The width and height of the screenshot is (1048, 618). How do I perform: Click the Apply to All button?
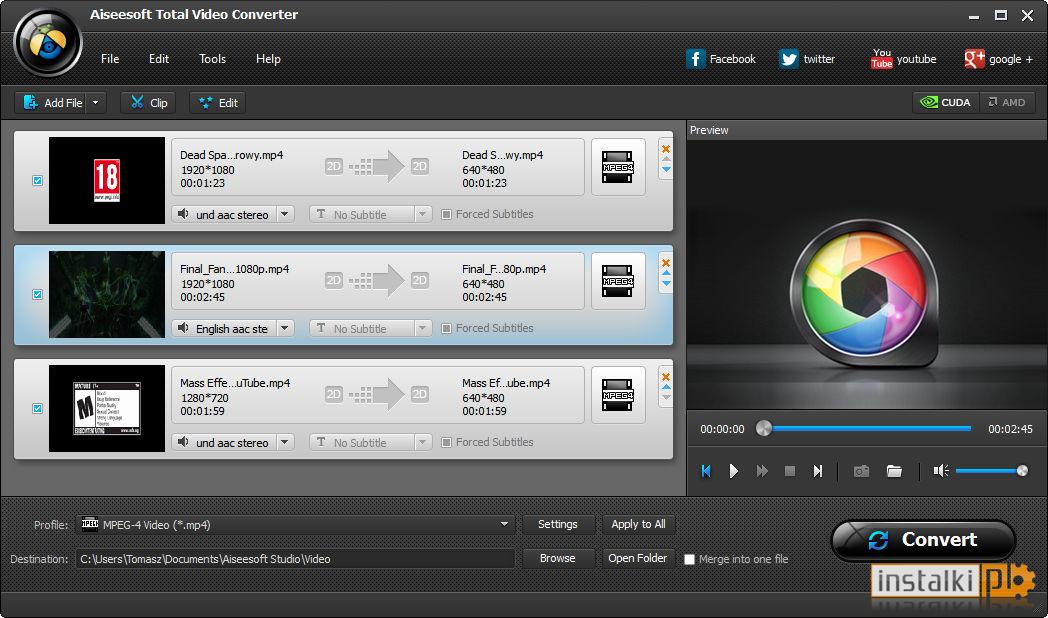[638, 524]
